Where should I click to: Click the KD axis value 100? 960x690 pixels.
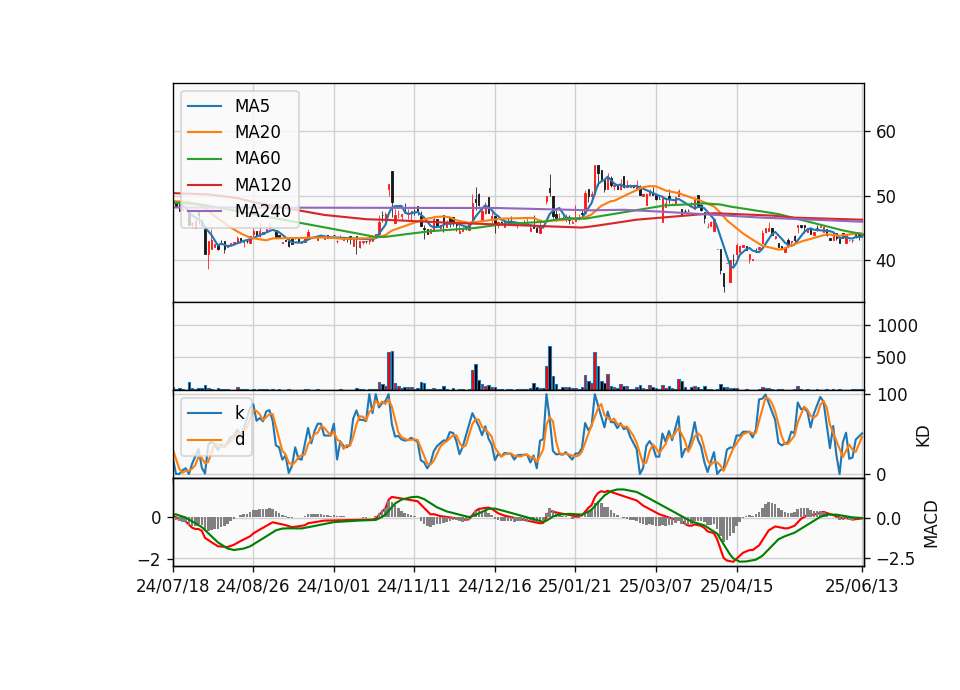892,396
